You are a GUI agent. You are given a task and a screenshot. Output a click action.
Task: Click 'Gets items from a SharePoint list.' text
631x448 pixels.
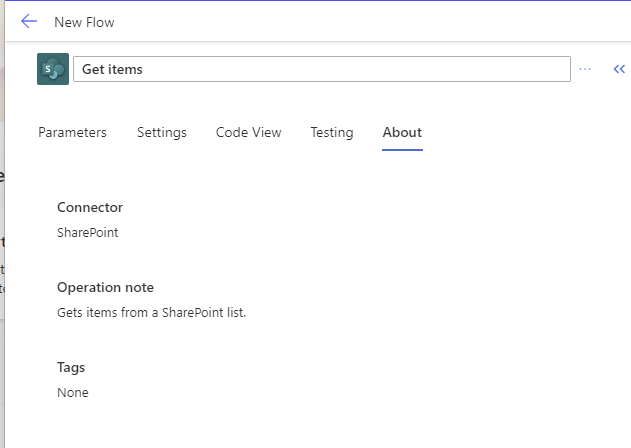(x=151, y=312)
